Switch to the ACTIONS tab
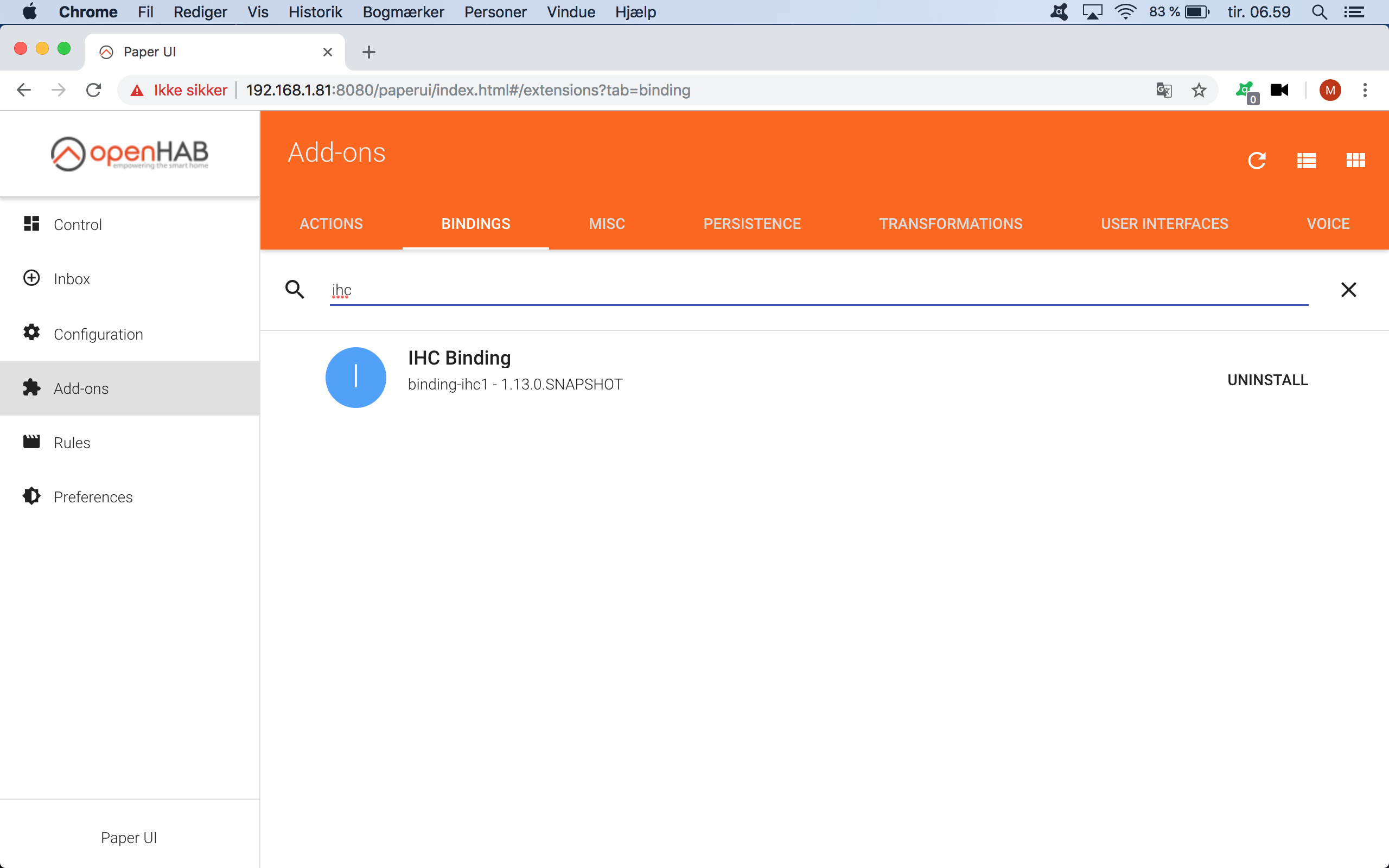Viewport: 1389px width, 868px height. click(x=331, y=224)
